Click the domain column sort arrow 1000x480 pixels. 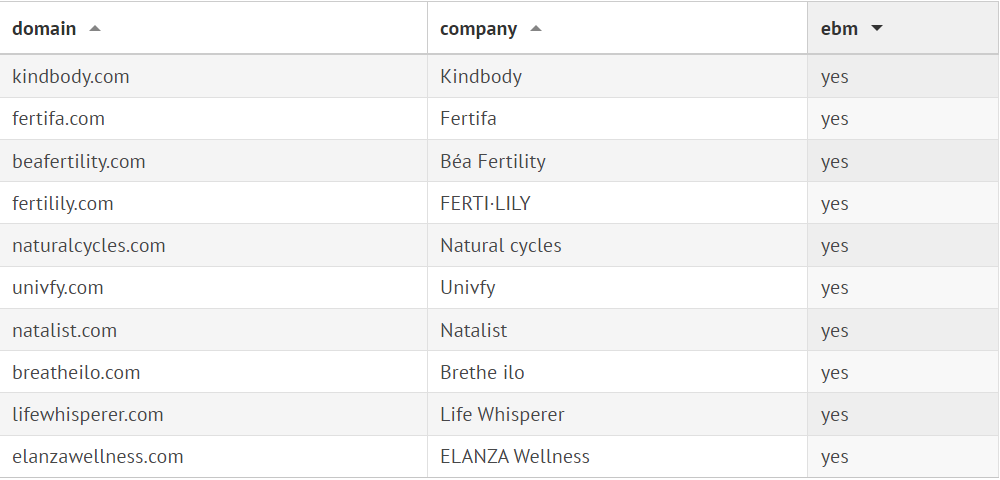click(x=95, y=29)
